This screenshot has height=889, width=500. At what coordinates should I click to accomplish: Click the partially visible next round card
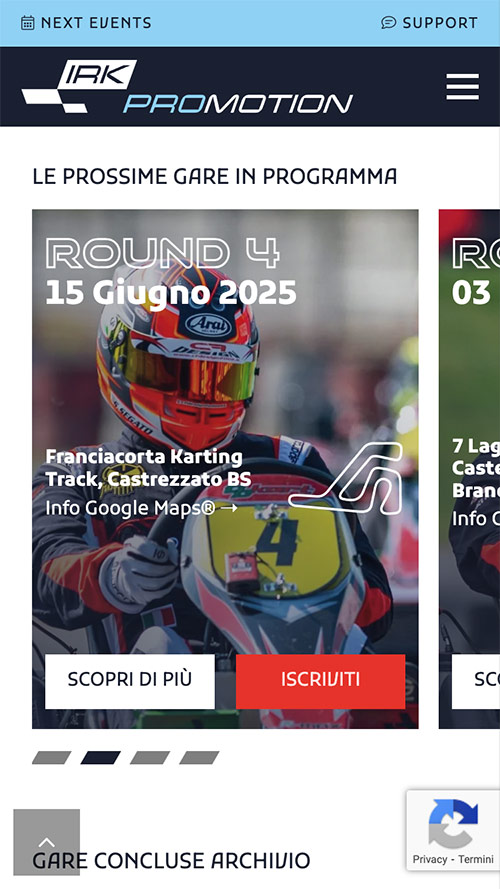coord(469,469)
